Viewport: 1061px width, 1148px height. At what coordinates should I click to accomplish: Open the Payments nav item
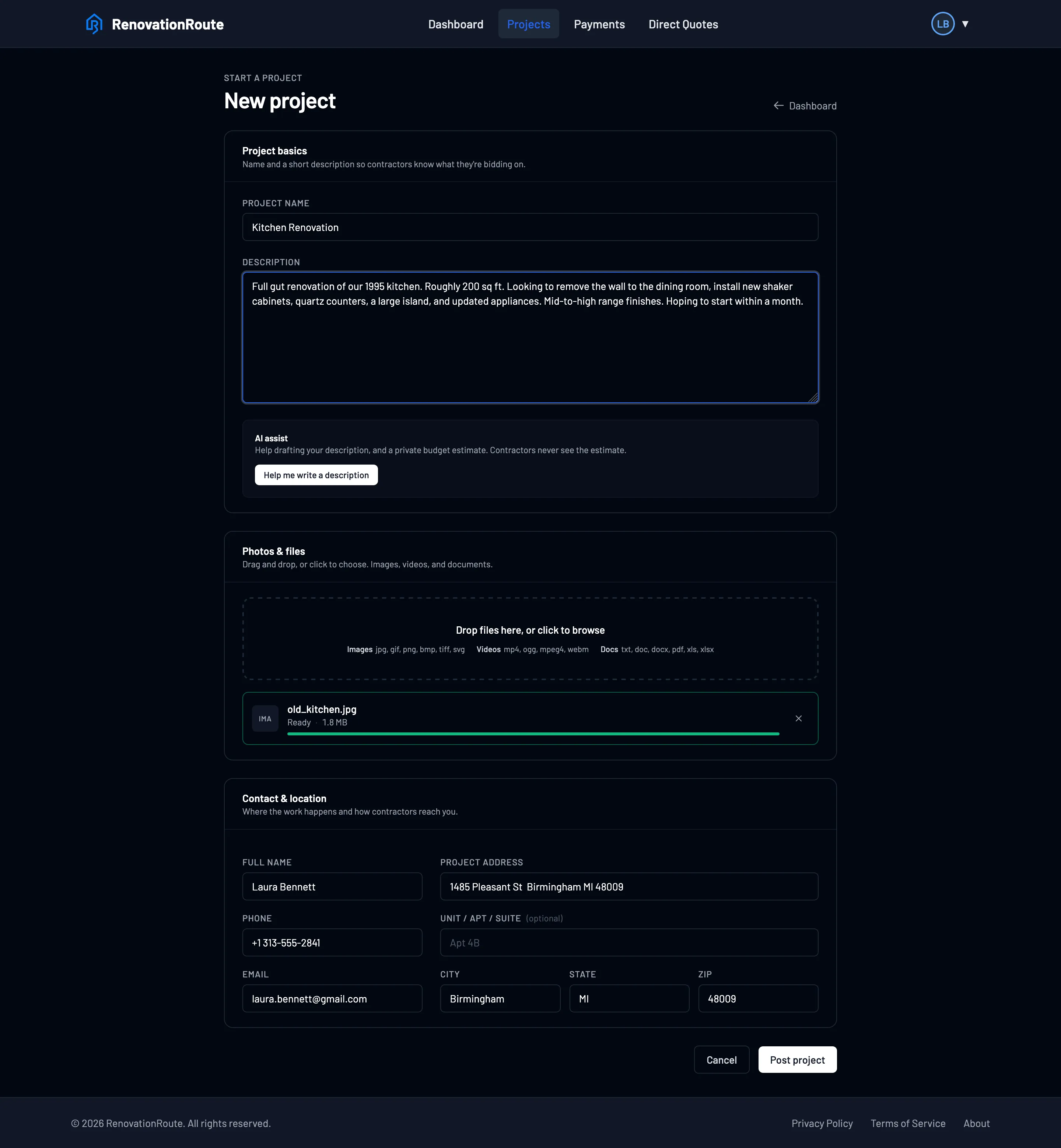pyautogui.click(x=599, y=24)
